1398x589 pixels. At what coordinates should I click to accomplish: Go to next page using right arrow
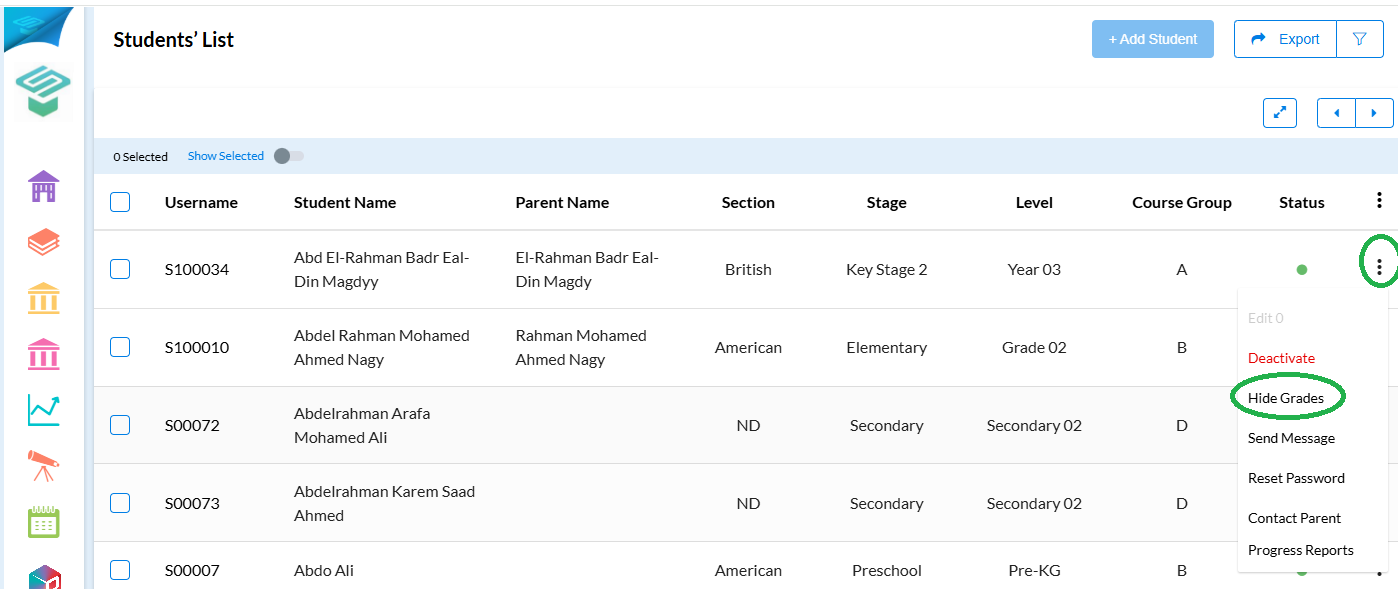coord(1374,113)
